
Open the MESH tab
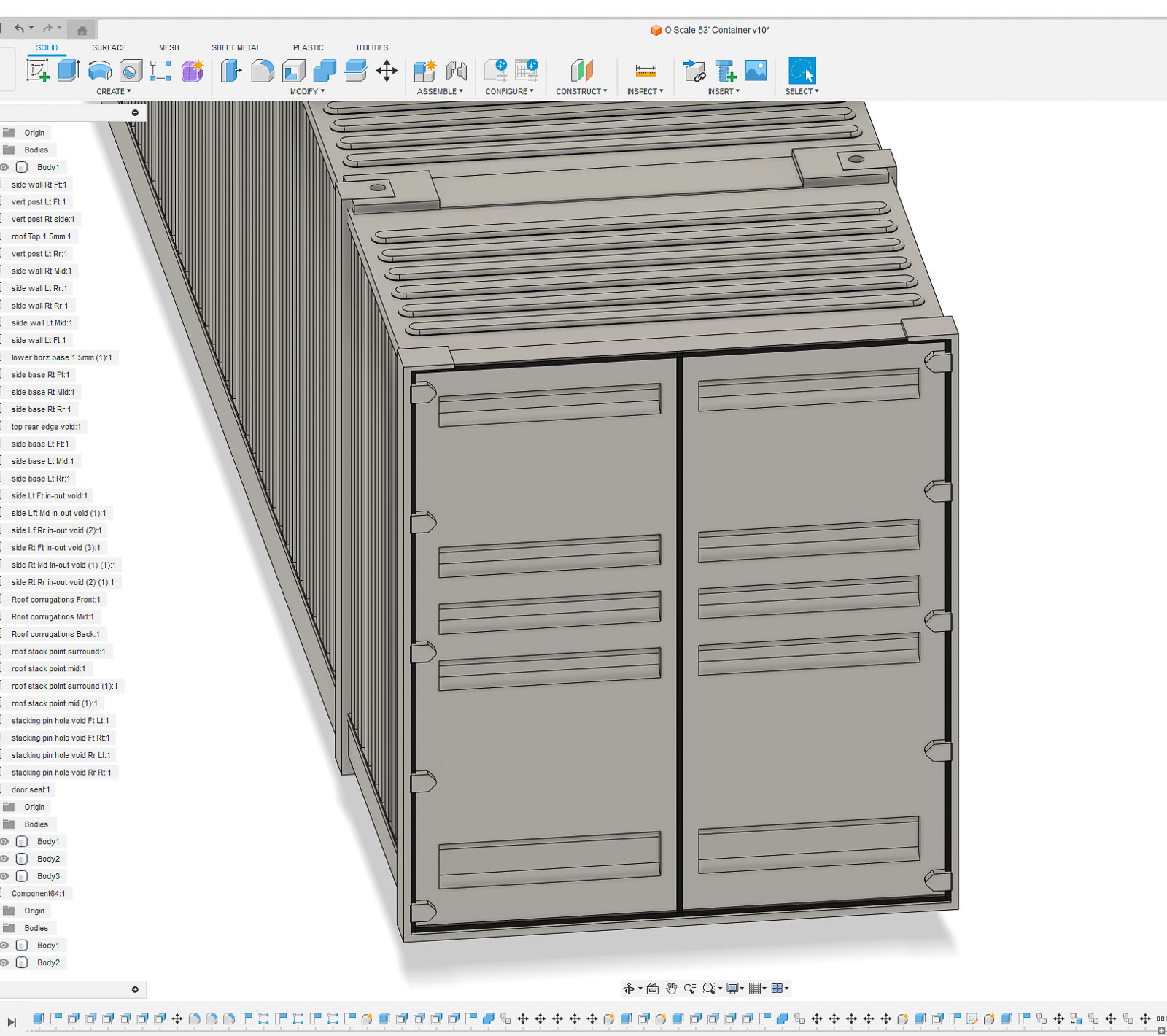coord(169,47)
